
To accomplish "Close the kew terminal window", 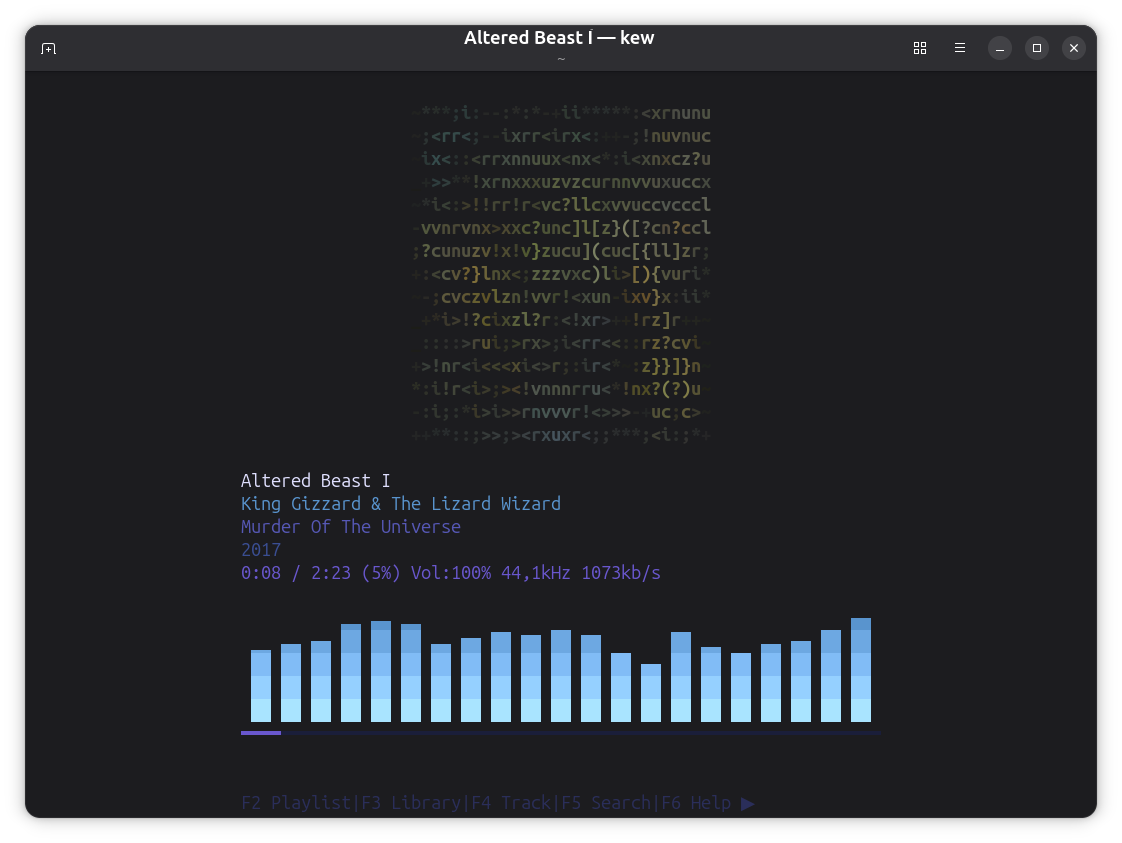I will click(1073, 48).
